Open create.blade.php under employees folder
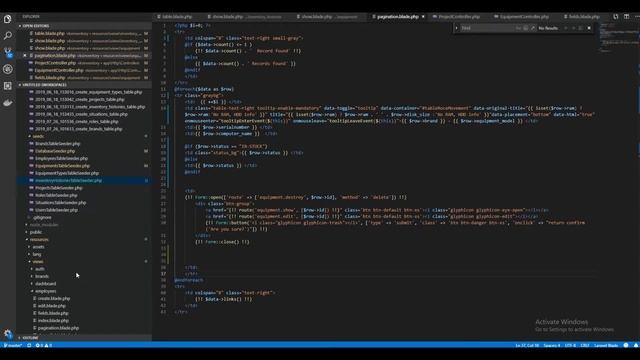This screenshot has width=640, height=360. [x=54, y=298]
